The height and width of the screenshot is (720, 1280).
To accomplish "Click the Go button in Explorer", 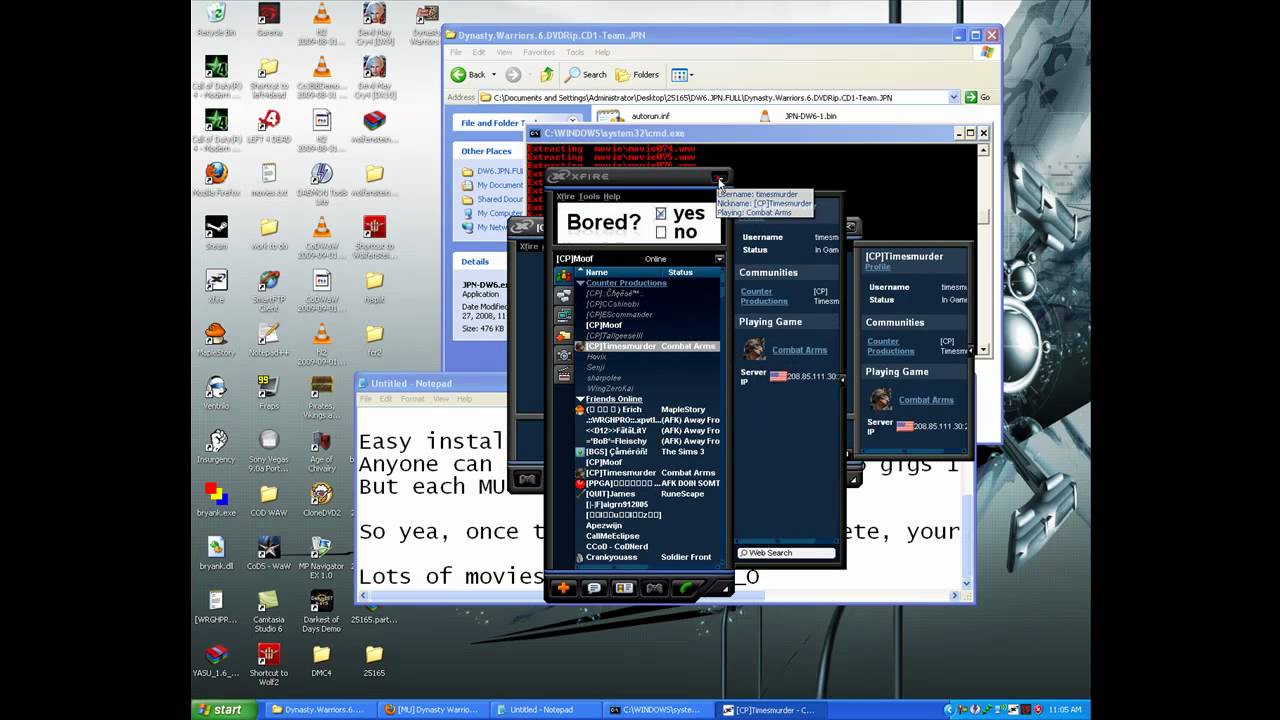I will [x=978, y=97].
